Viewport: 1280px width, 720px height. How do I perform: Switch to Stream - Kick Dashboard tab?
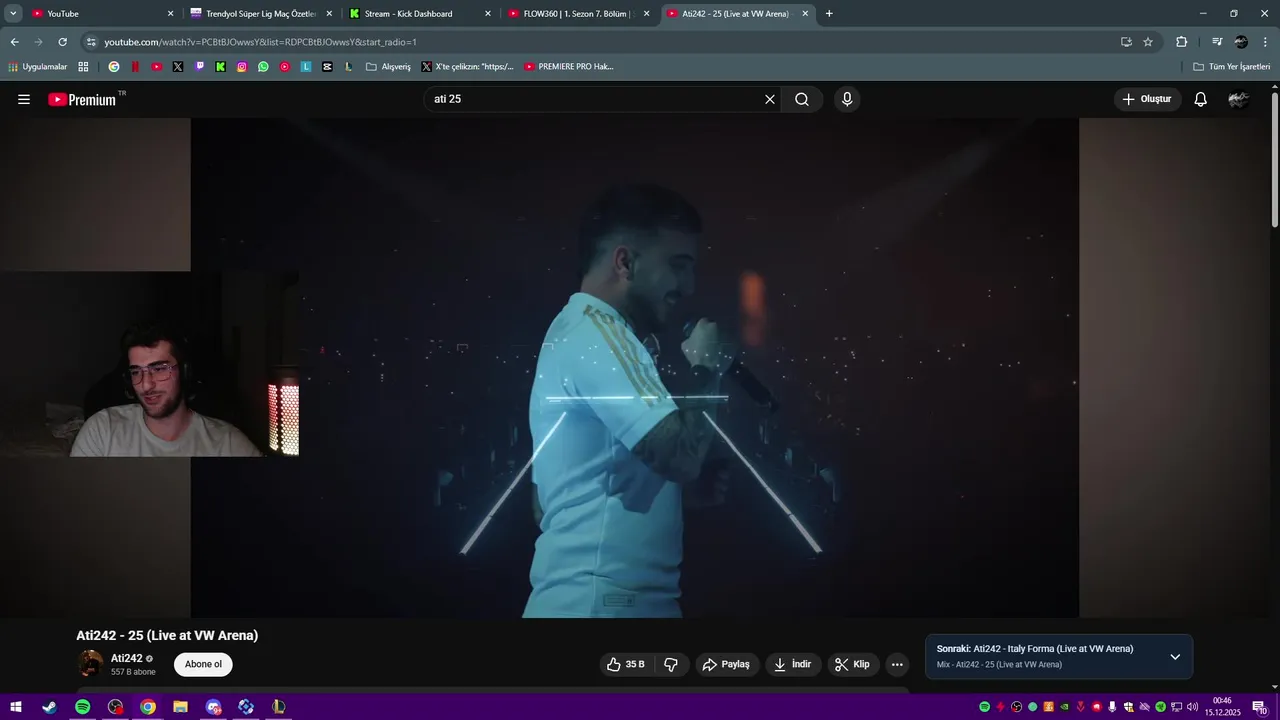pos(420,14)
